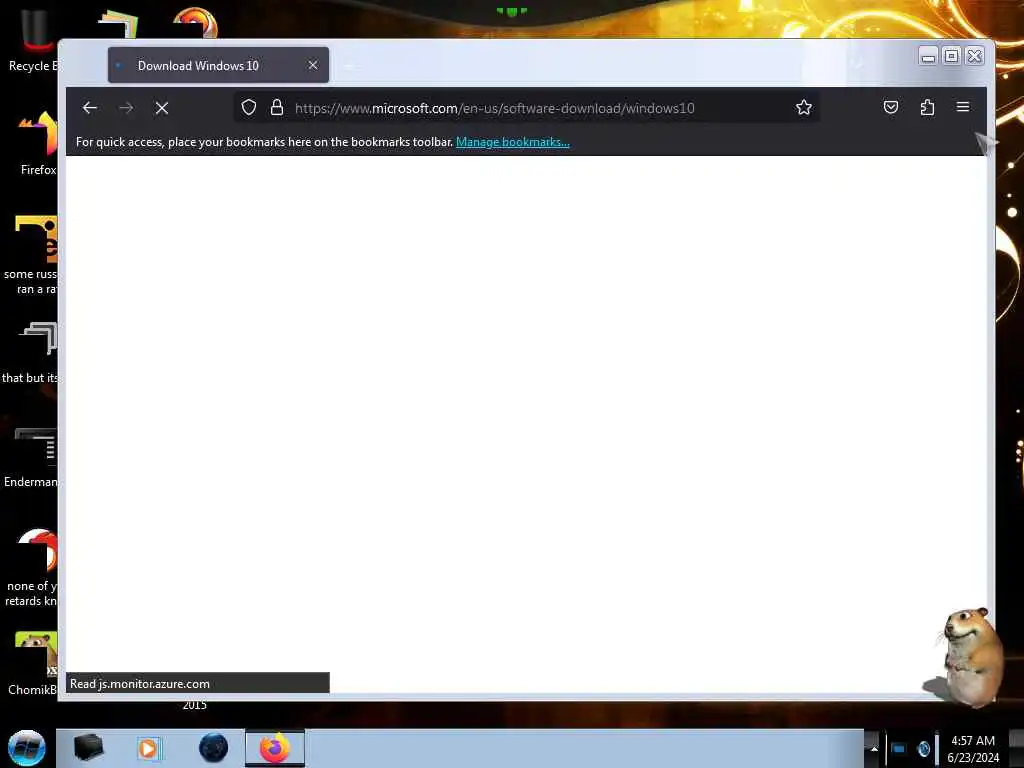Save page to Pocket
Screen dimensions: 1024x768
tap(891, 107)
